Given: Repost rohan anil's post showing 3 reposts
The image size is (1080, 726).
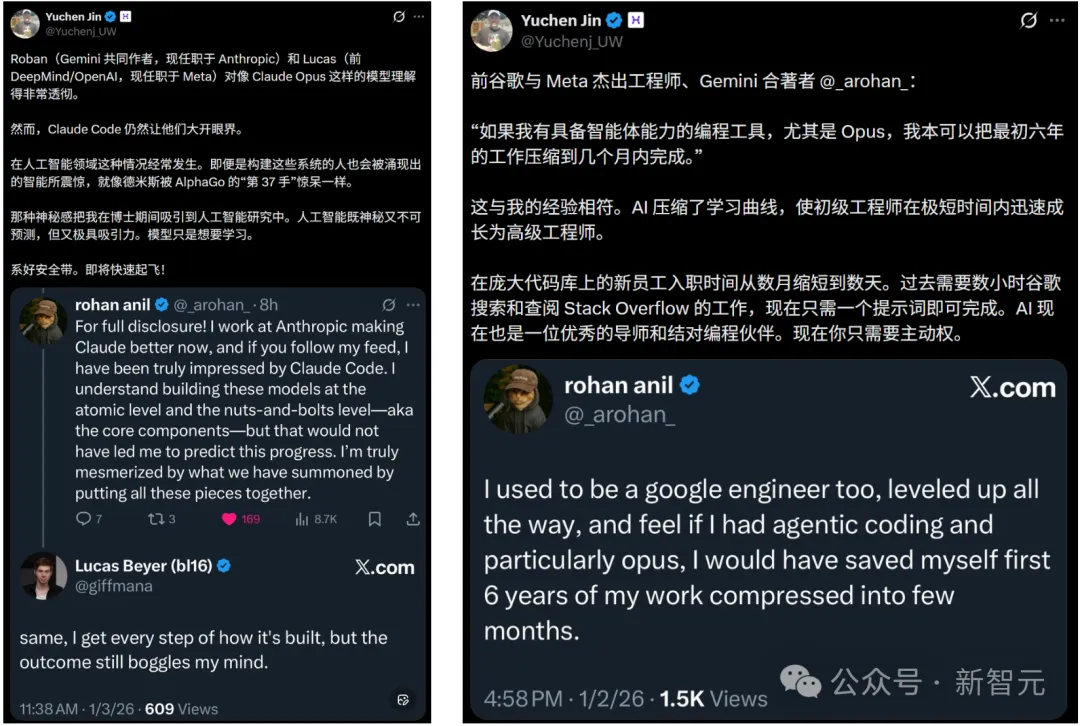Looking at the screenshot, I should coord(155,519).
